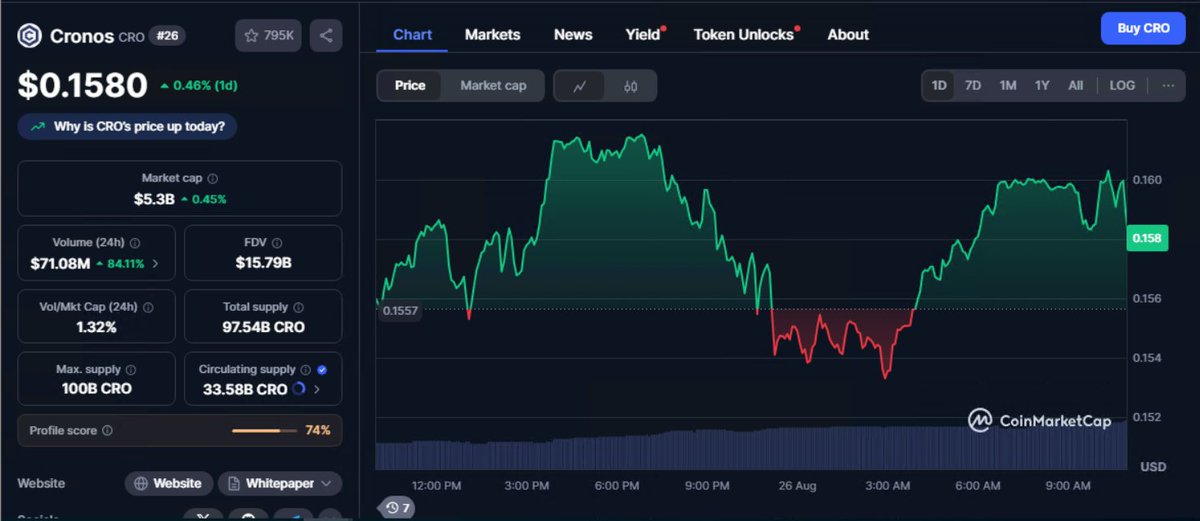Expand Volume (24h) details chevron
1200x521 pixels.
coord(155,264)
